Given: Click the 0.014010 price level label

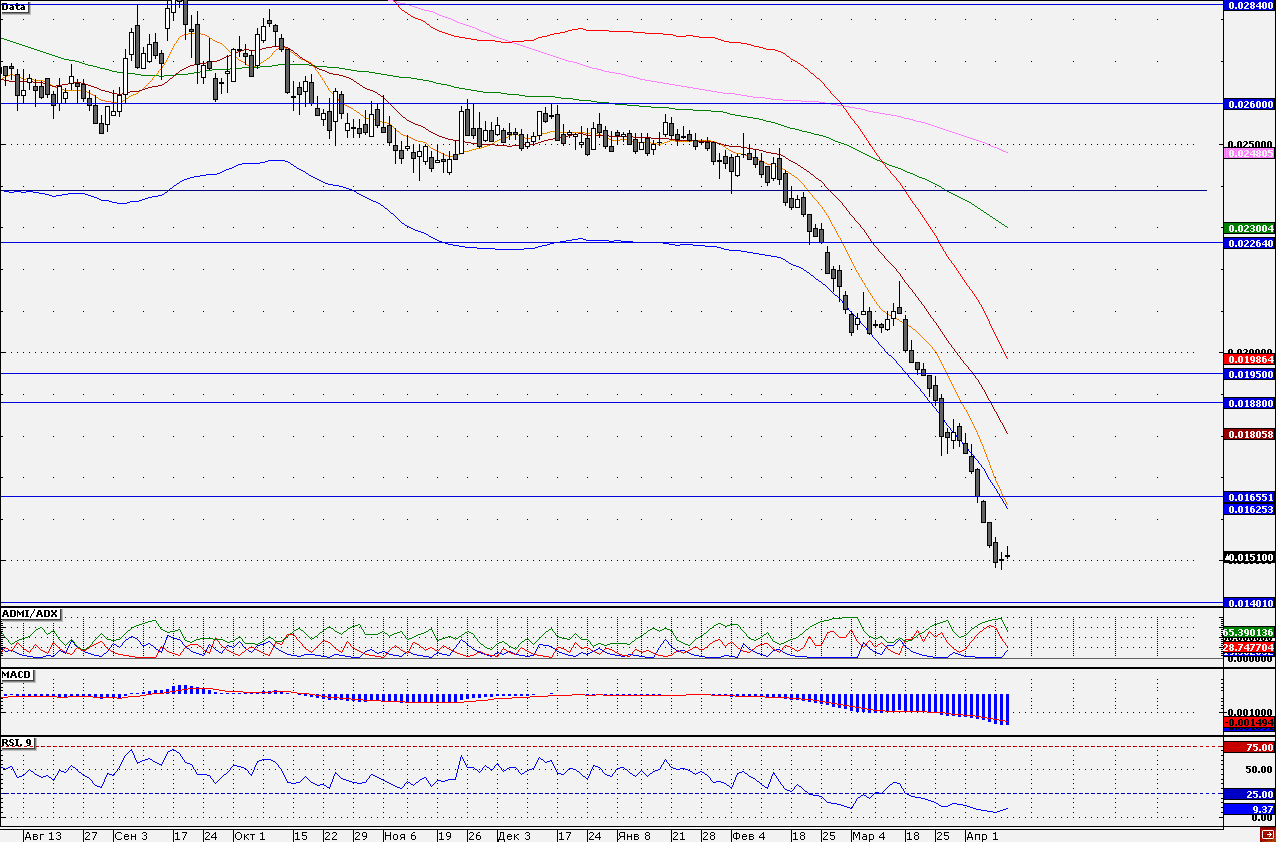Looking at the screenshot, I should point(1249,603).
